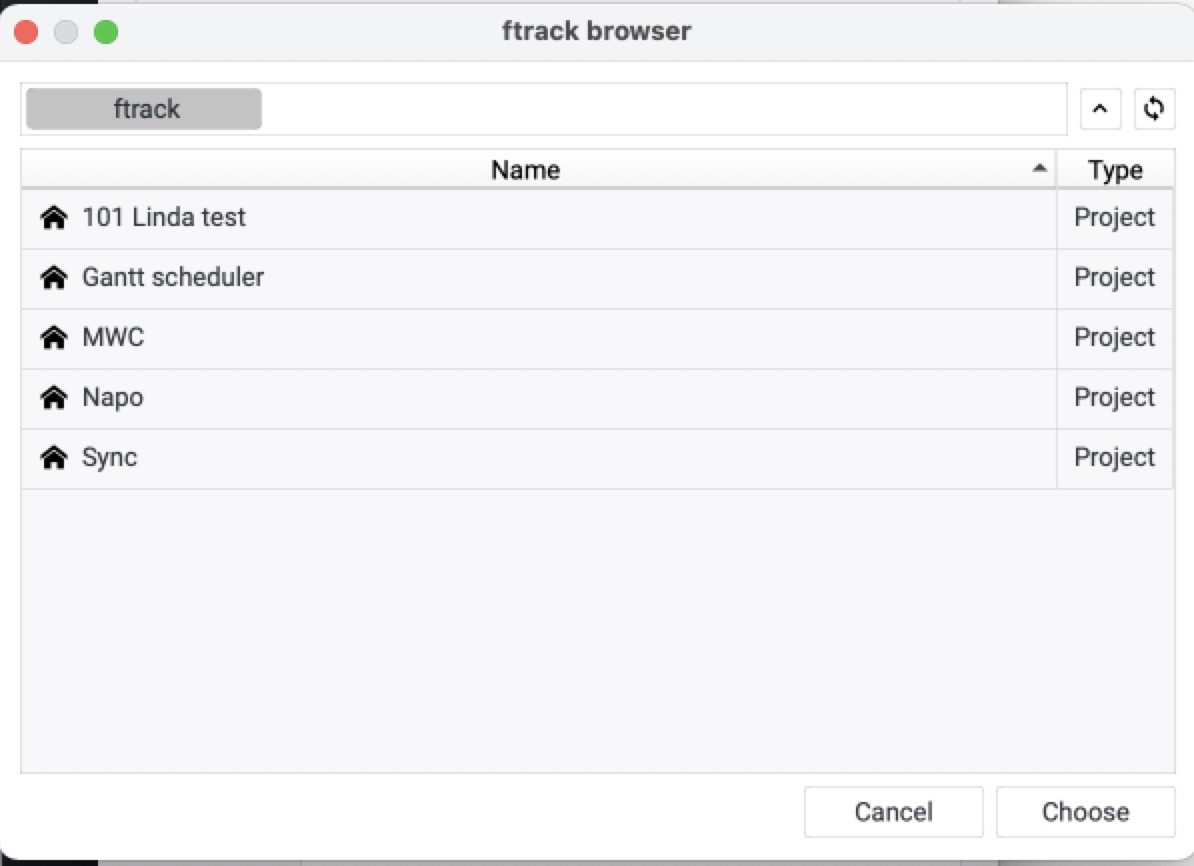Viewport: 1194px width, 866px height.
Task: Click the home icon beside Gantt scheduler
Action: (x=55, y=277)
